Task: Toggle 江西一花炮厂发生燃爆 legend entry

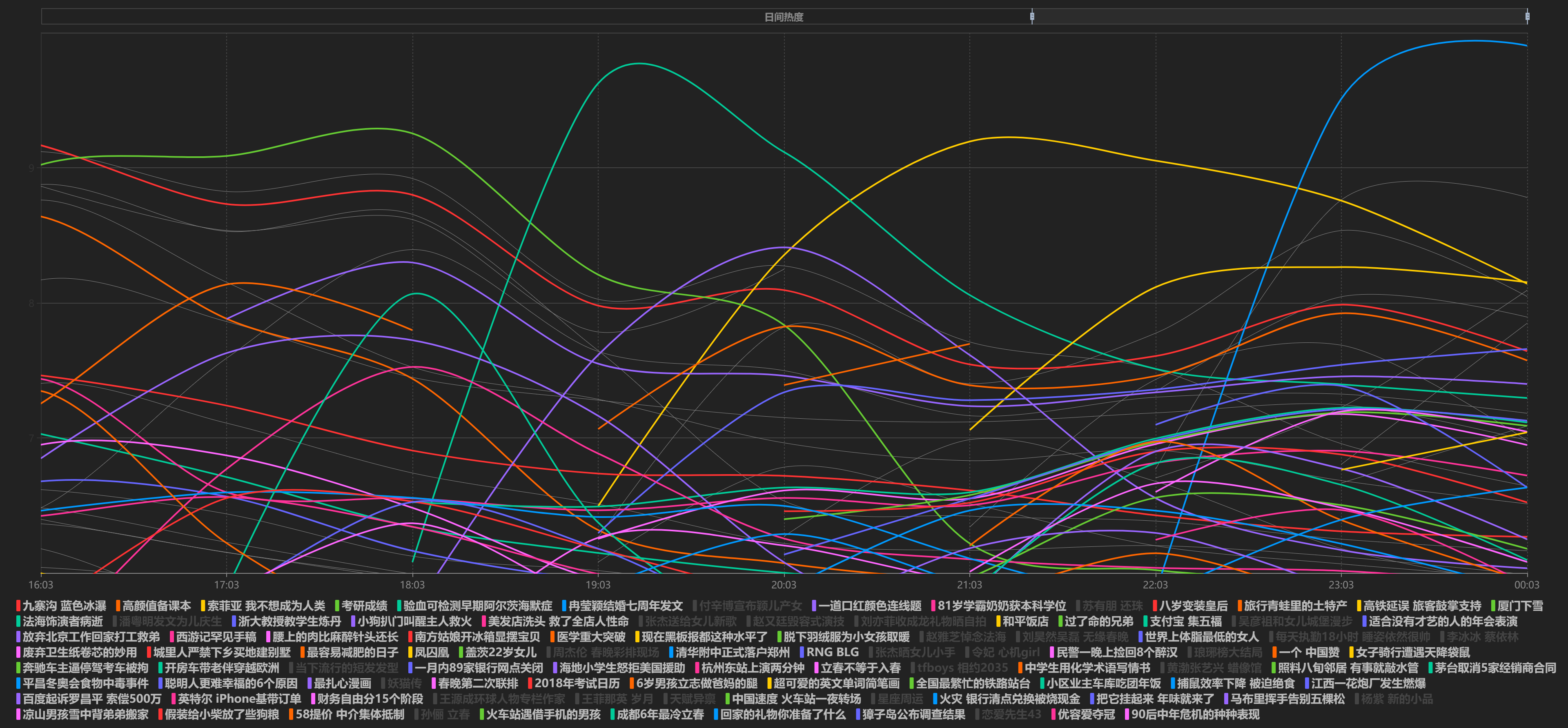Action: (x=1365, y=684)
